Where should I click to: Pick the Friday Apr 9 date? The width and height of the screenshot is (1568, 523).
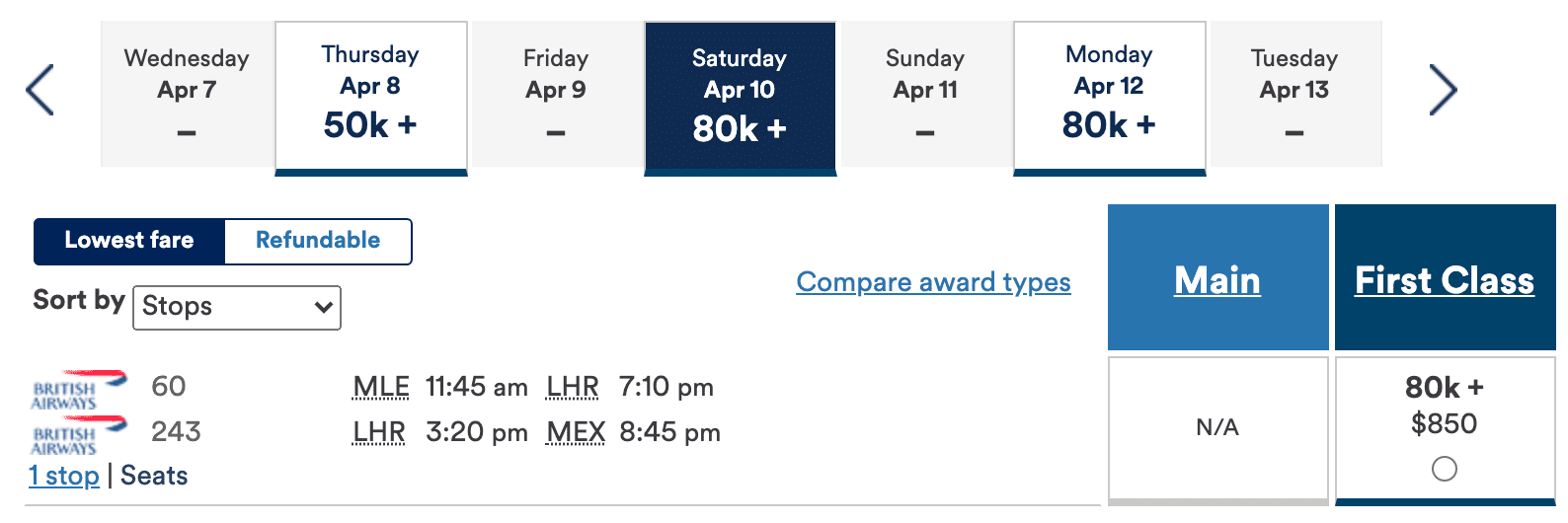pos(556,94)
